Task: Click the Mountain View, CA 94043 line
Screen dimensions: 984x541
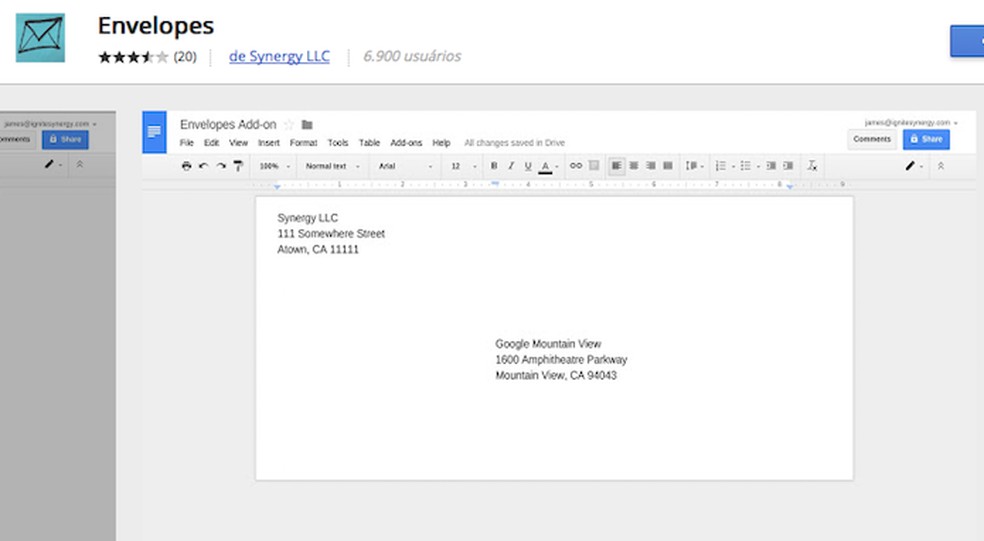Action: coord(556,375)
